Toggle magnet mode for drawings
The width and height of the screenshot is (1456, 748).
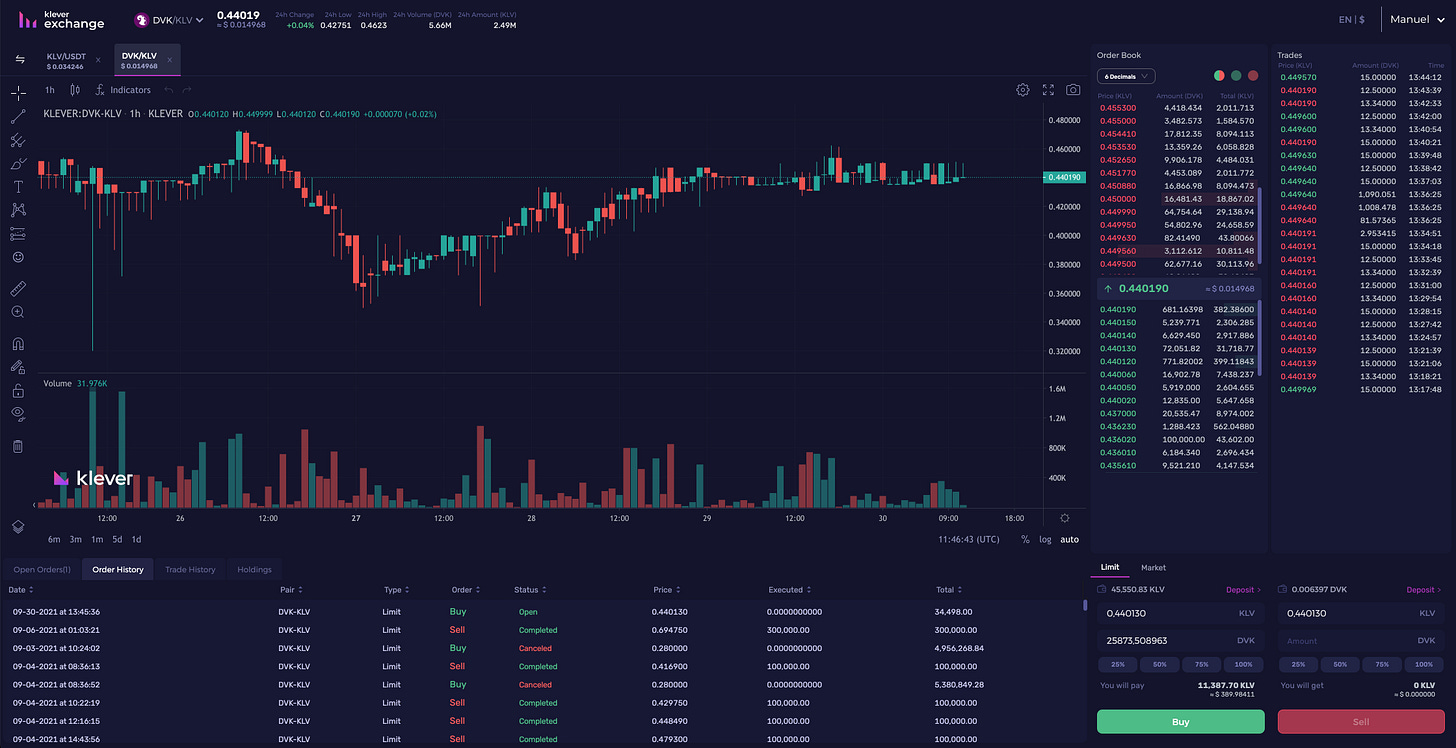18,344
